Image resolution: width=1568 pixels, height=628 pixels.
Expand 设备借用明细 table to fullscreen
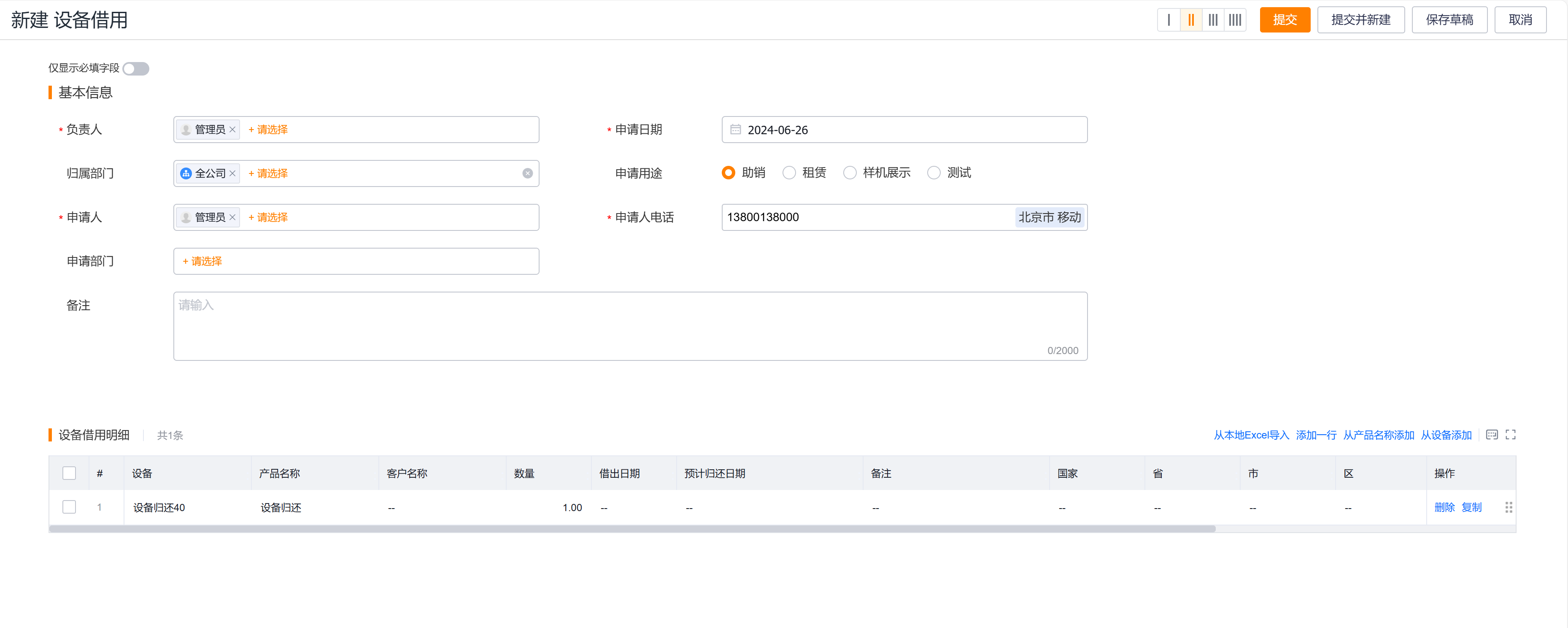[x=1510, y=435]
